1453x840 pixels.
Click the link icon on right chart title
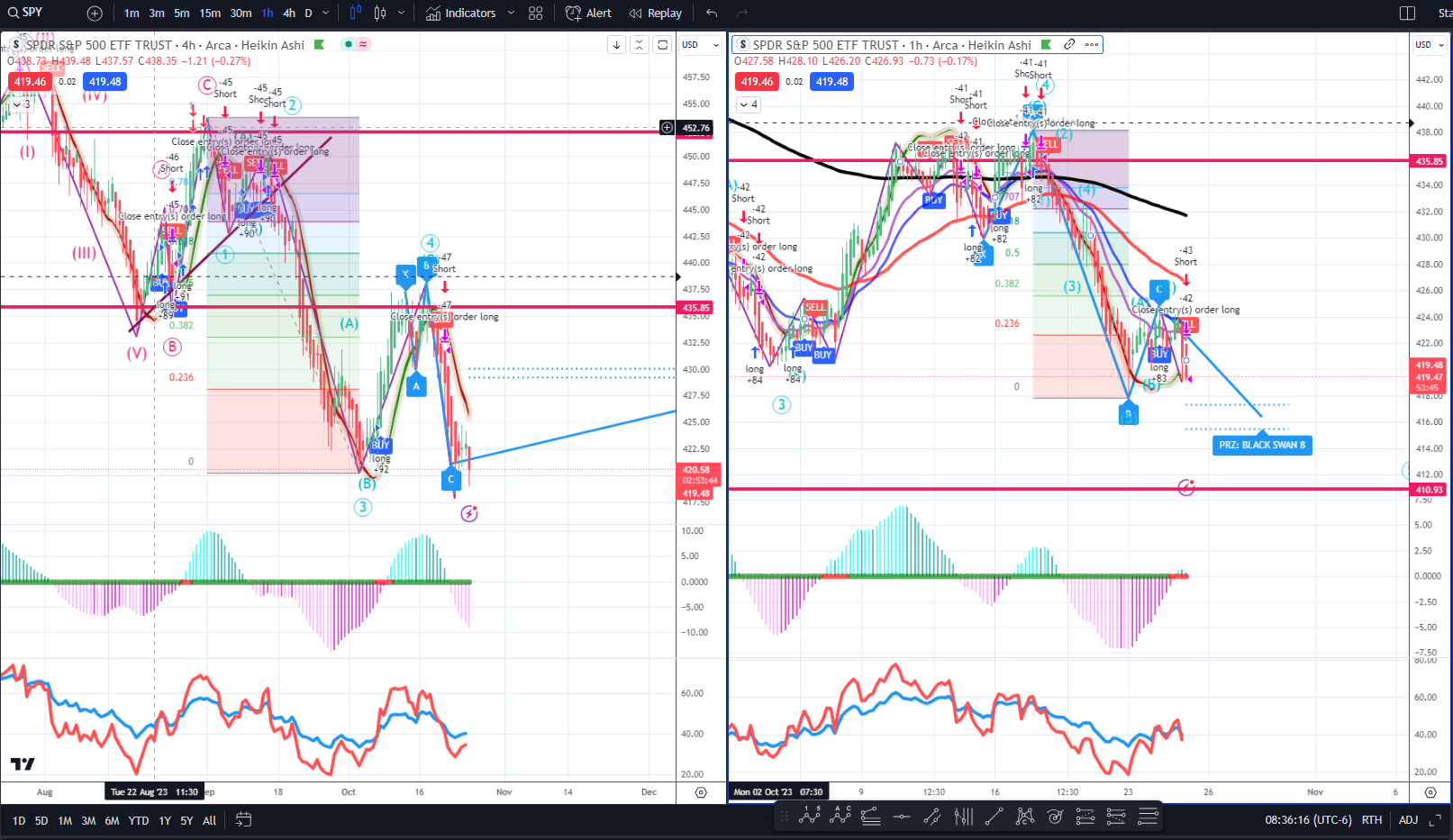pyautogui.click(x=1069, y=44)
